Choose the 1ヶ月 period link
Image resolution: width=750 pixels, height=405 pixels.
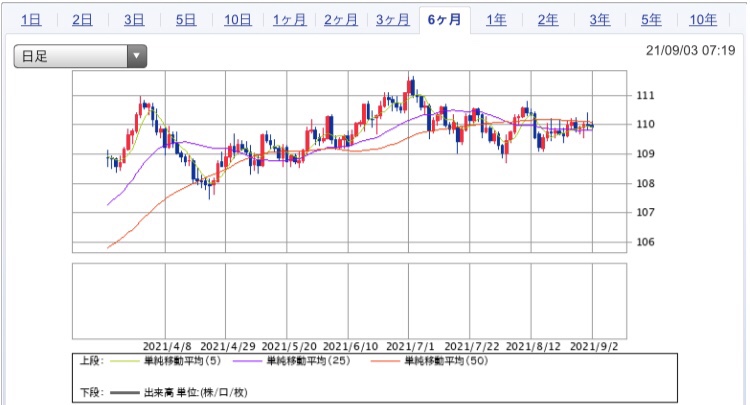coord(289,20)
